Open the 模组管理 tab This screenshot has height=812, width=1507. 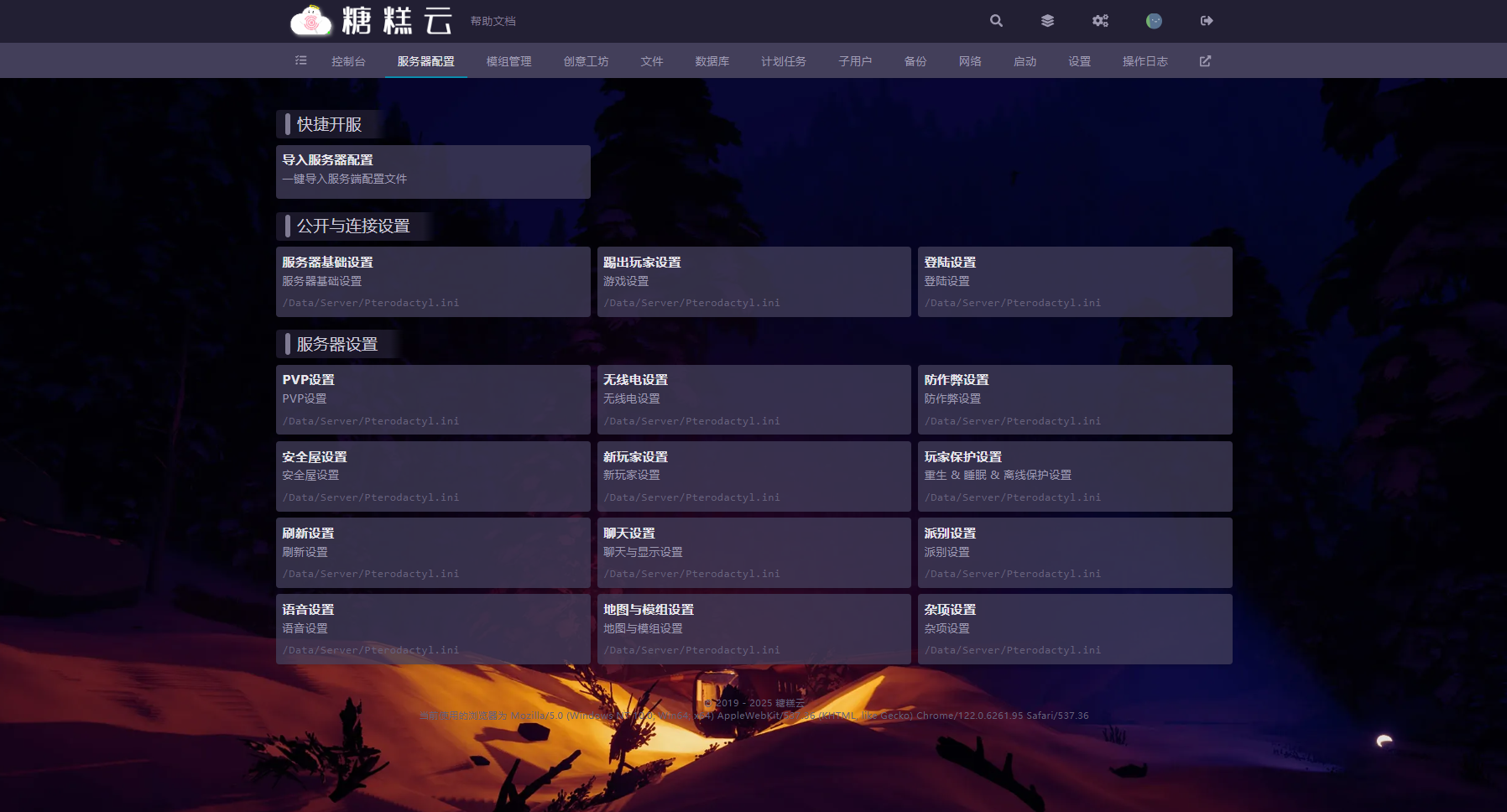point(508,61)
